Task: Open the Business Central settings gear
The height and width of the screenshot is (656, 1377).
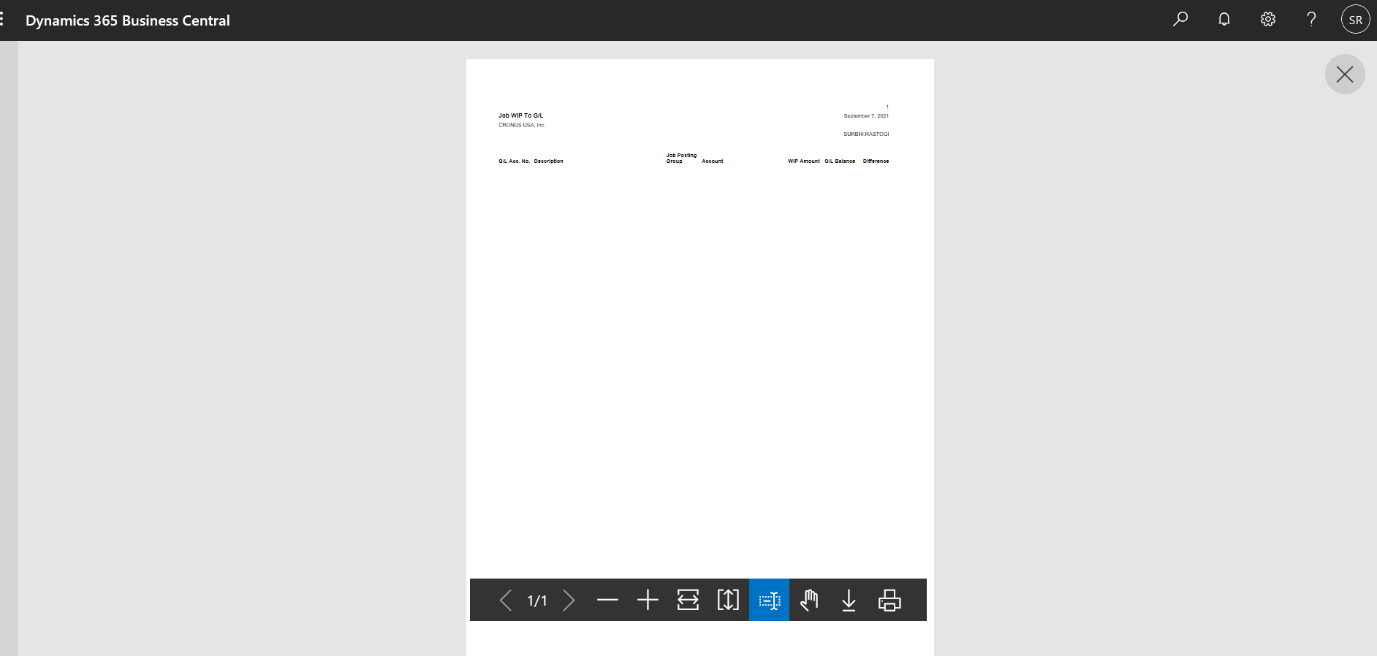Action: click(x=1267, y=19)
